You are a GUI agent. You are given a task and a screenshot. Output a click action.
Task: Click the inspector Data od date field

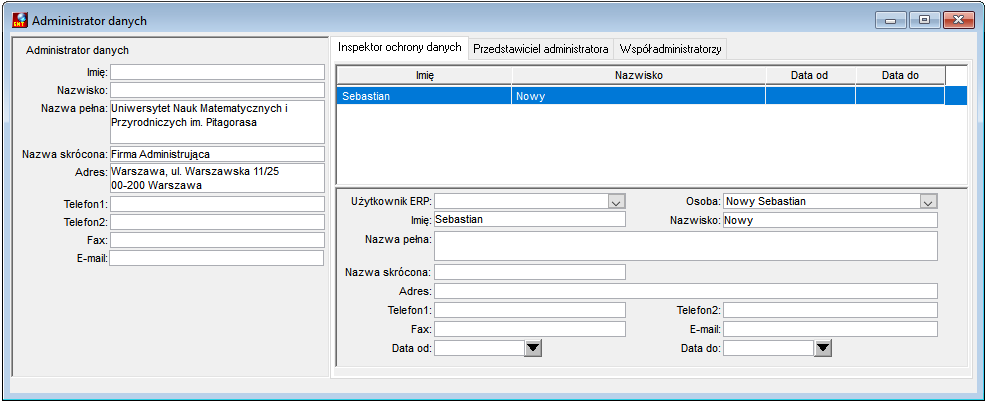pos(479,348)
